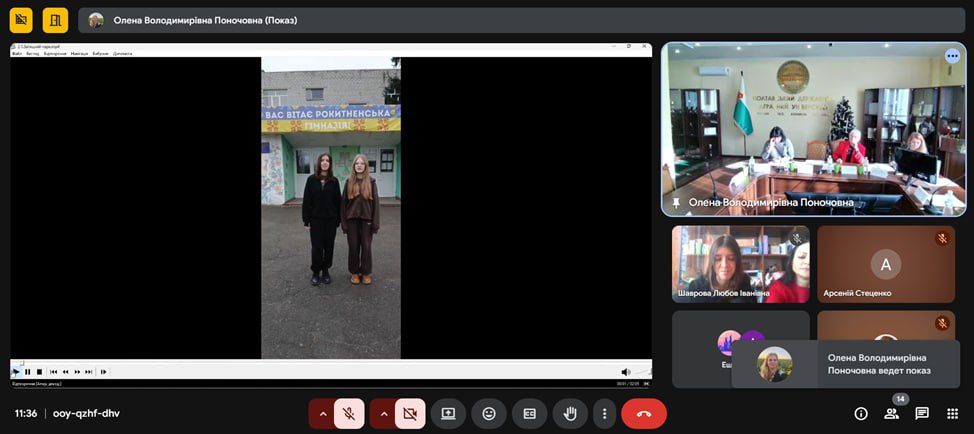Toggle closed captions on

[x=530, y=413]
